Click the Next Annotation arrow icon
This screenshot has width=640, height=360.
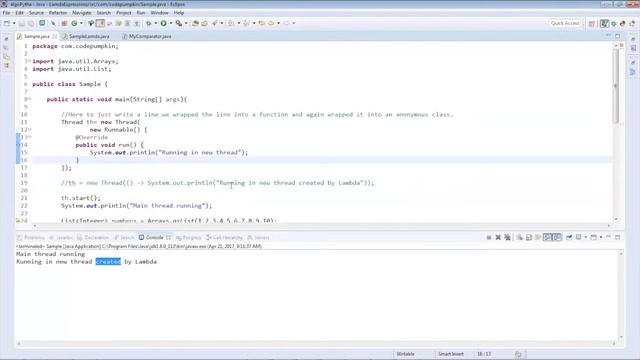coord(231,23)
